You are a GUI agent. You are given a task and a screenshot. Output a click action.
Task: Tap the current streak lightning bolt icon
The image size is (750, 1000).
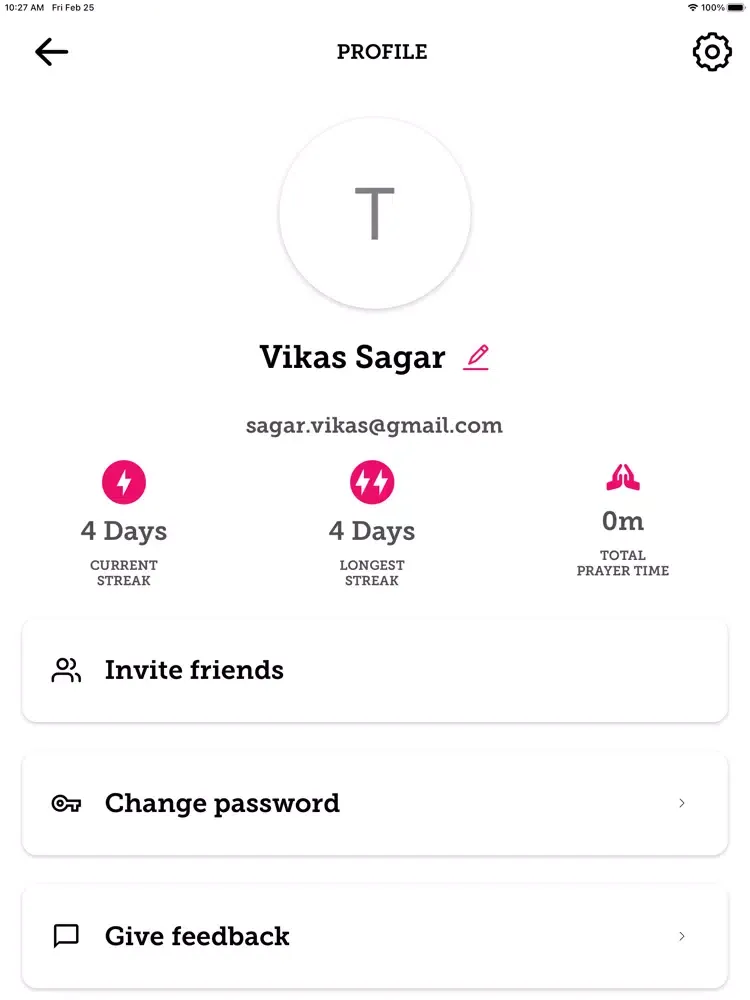pos(124,482)
